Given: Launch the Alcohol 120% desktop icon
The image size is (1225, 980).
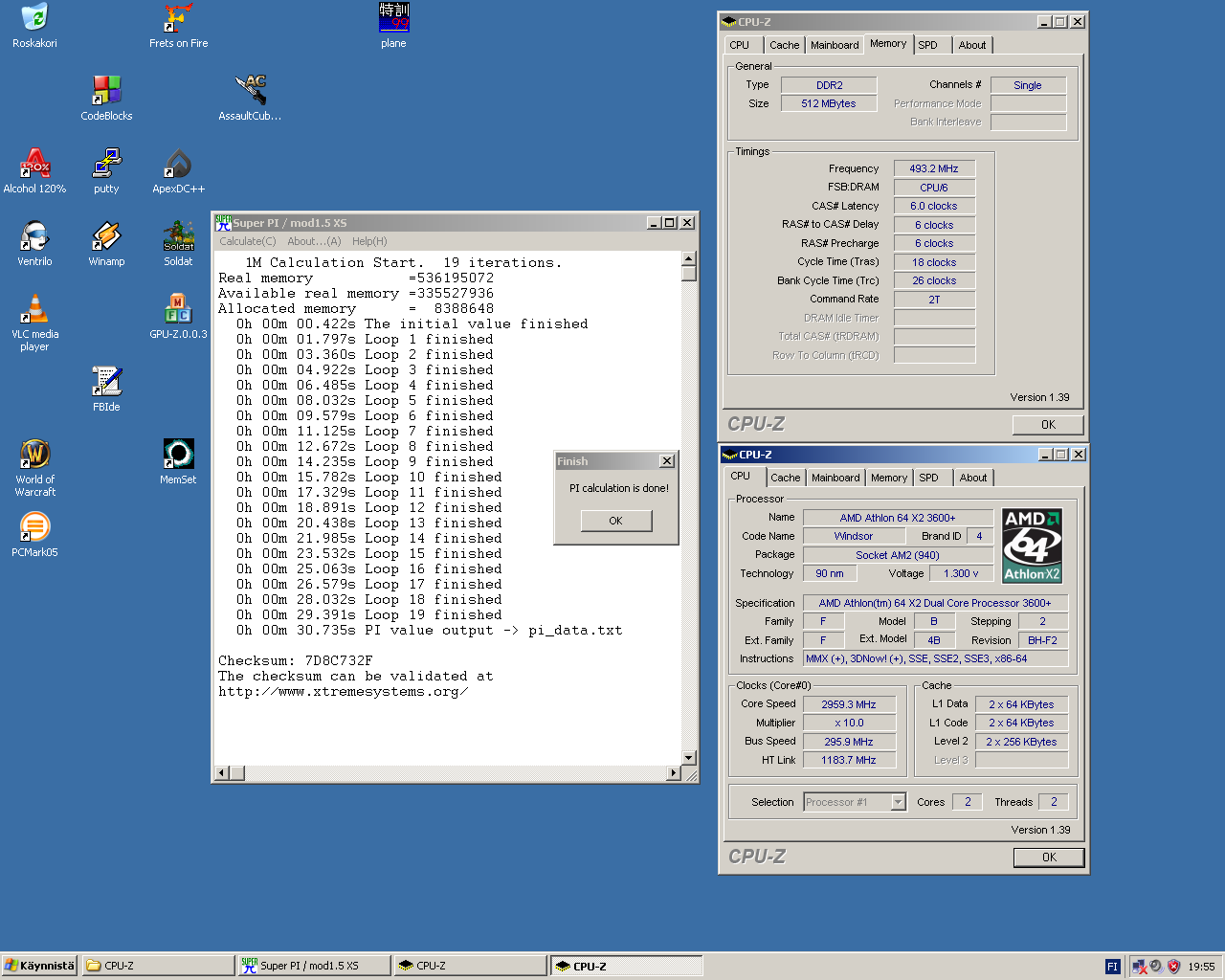Looking at the screenshot, I should tap(34, 171).
